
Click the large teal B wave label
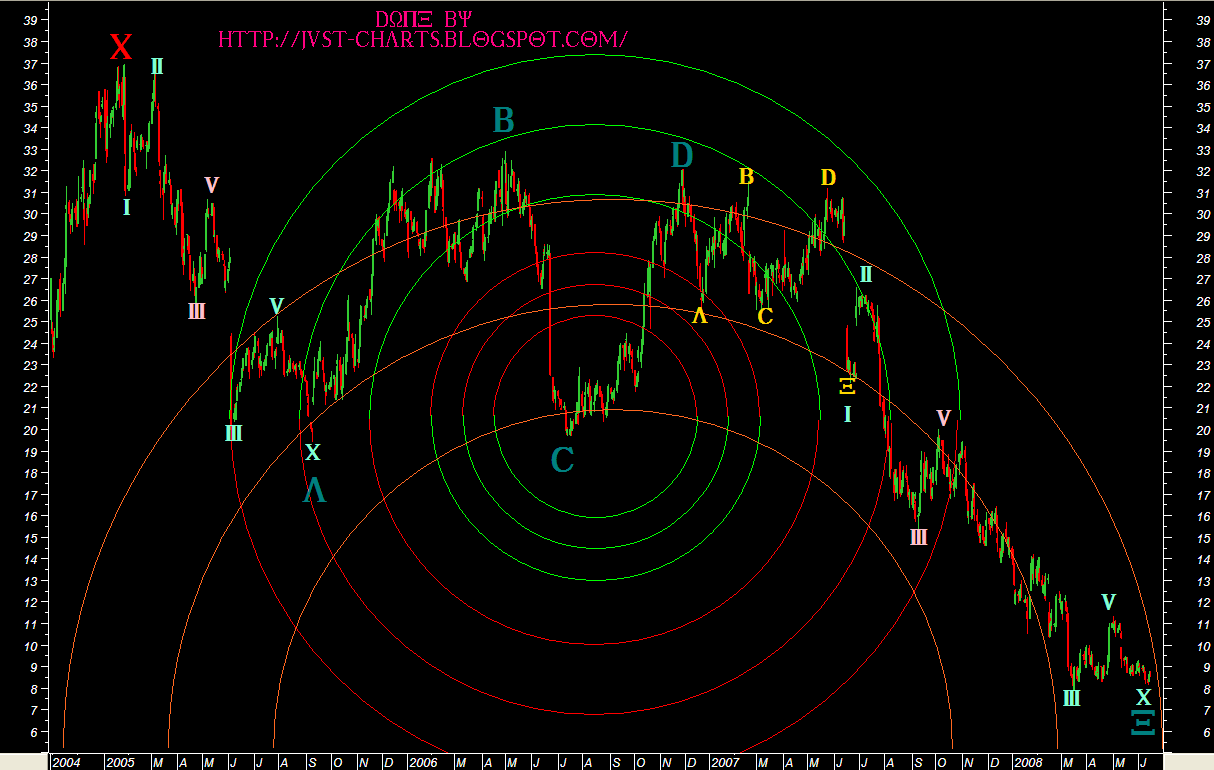click(x=503, y=121)
